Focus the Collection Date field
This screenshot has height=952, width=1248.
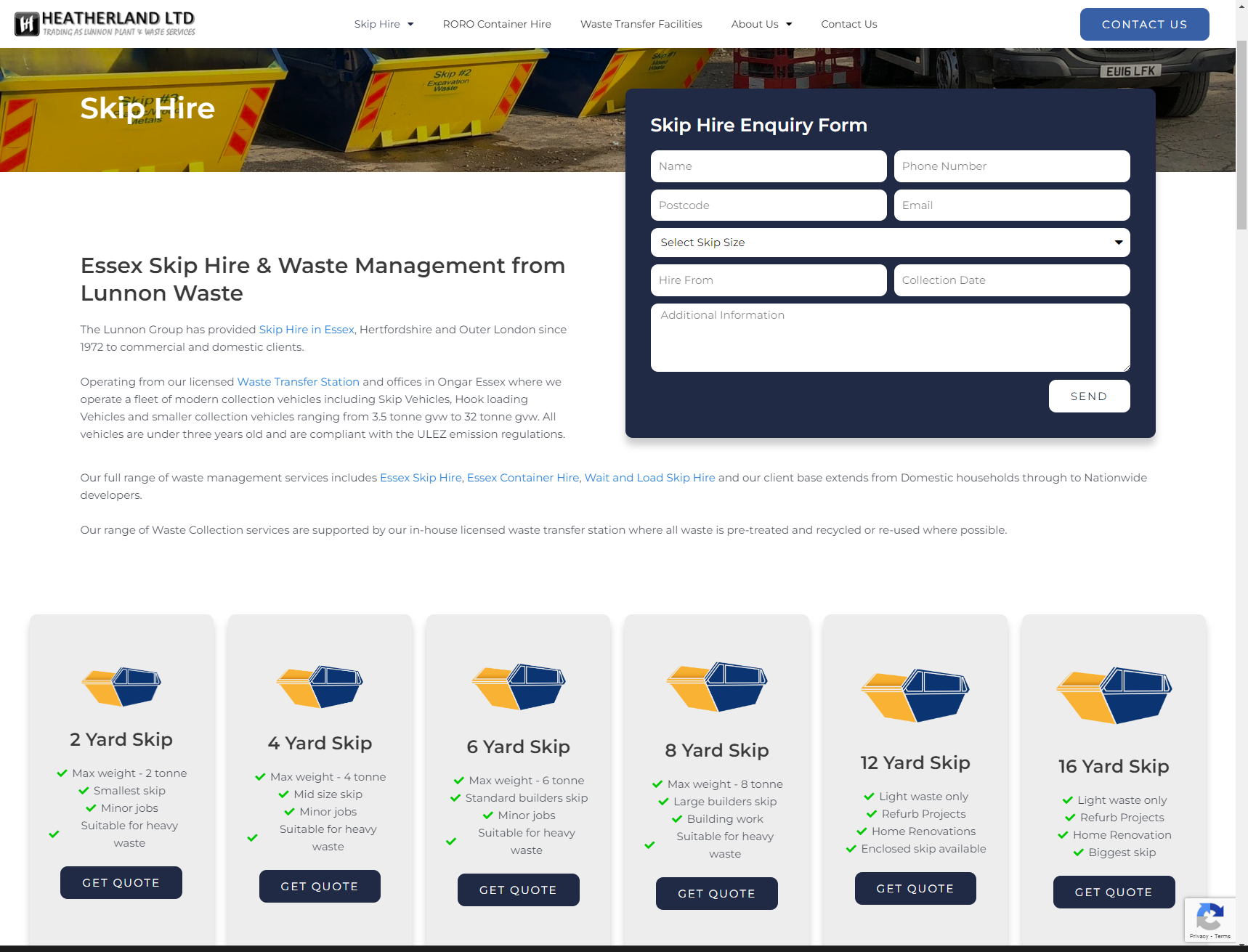point(1011,280)
